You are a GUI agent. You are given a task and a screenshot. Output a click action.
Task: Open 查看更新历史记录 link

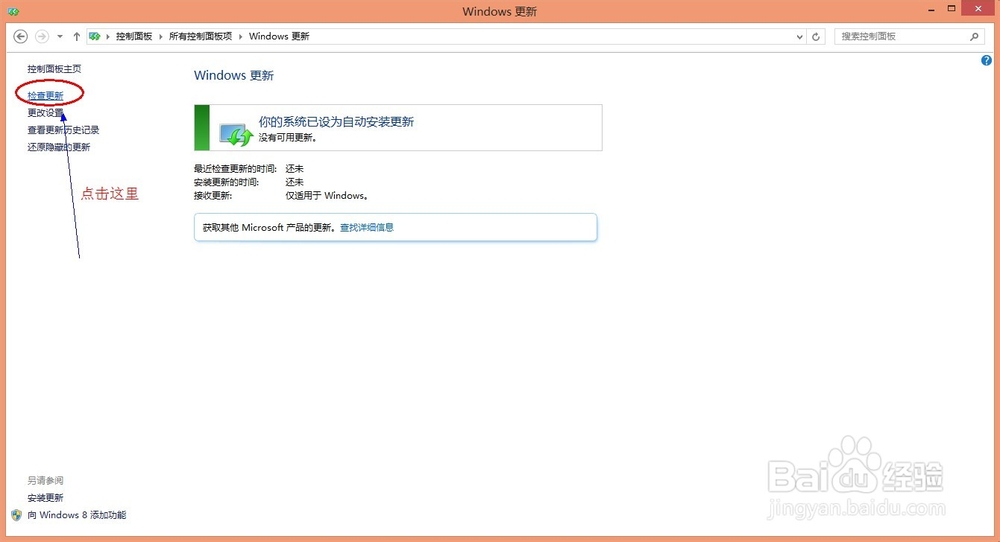coord(63,130)
